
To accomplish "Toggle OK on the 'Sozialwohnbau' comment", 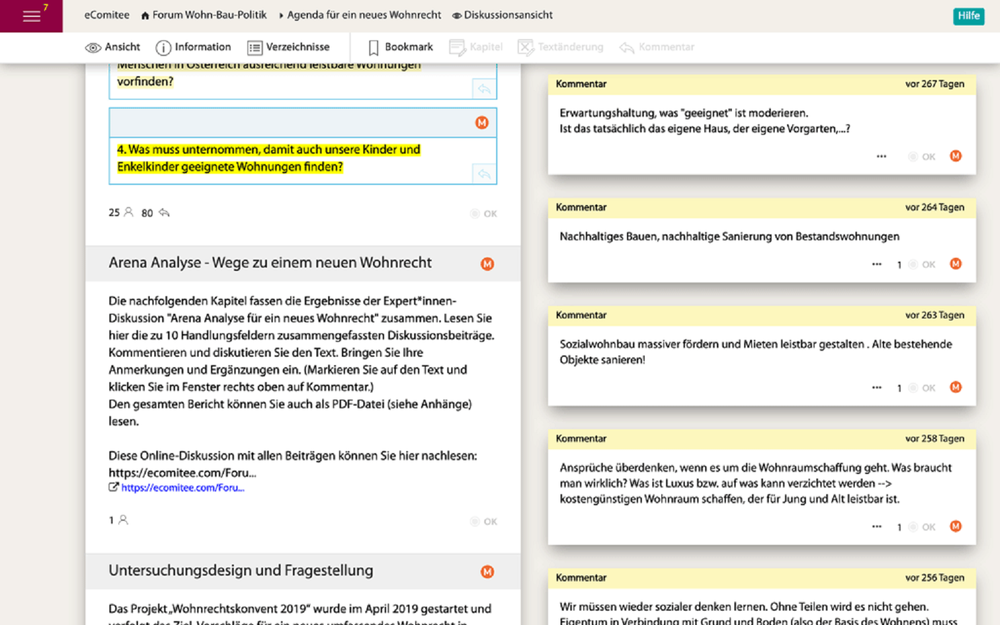I will pyautogui.click(x=922, y=388).
